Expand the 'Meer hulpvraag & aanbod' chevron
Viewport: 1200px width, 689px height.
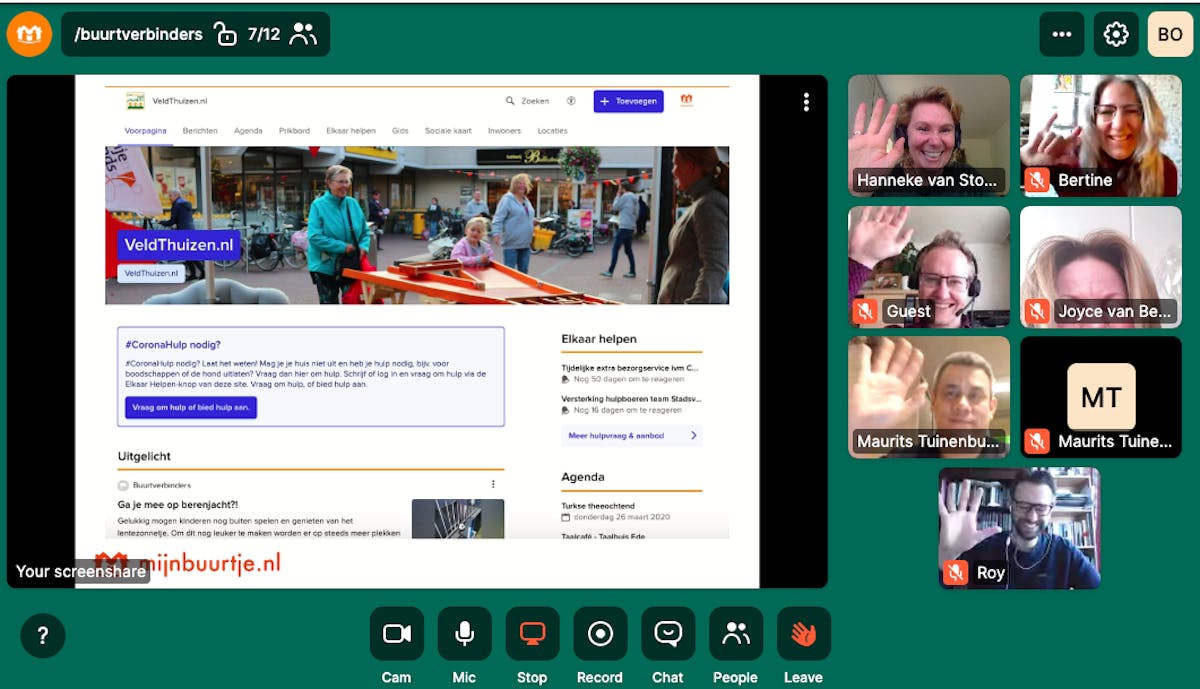point(694,436)
